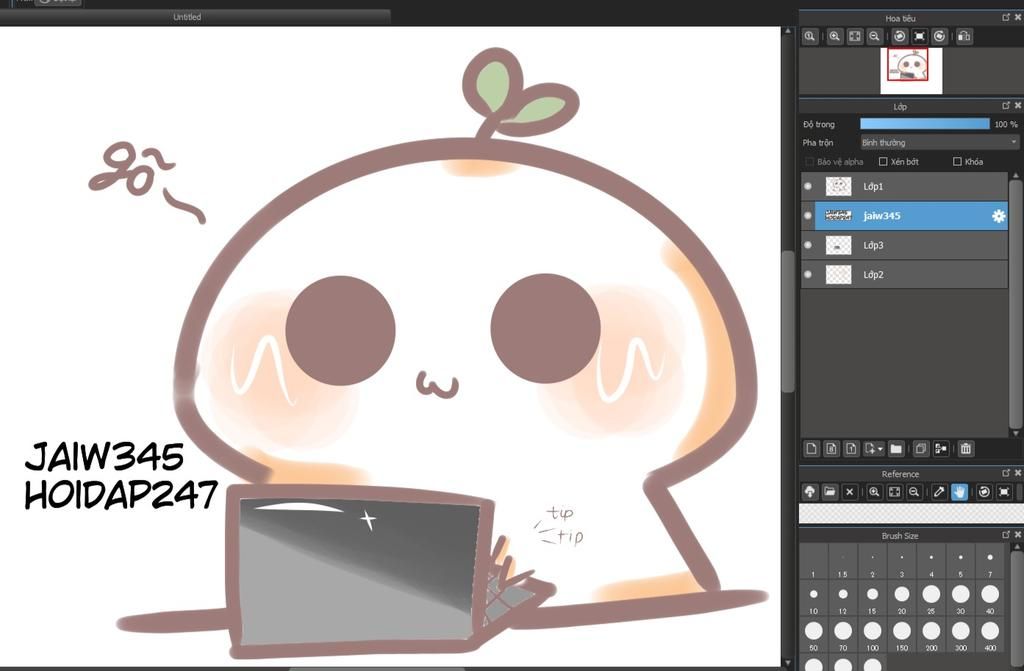Toggle visibility of jaiw345 layer
Viewport: 1024px width, 671px height.
pyautogui.click(x=808, y=216)
